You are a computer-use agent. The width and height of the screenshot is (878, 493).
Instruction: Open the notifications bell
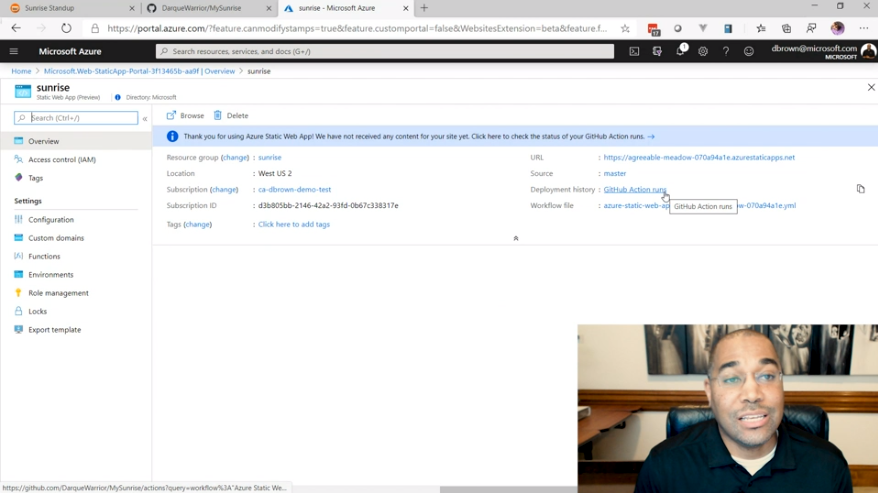[x=680, y=51]
